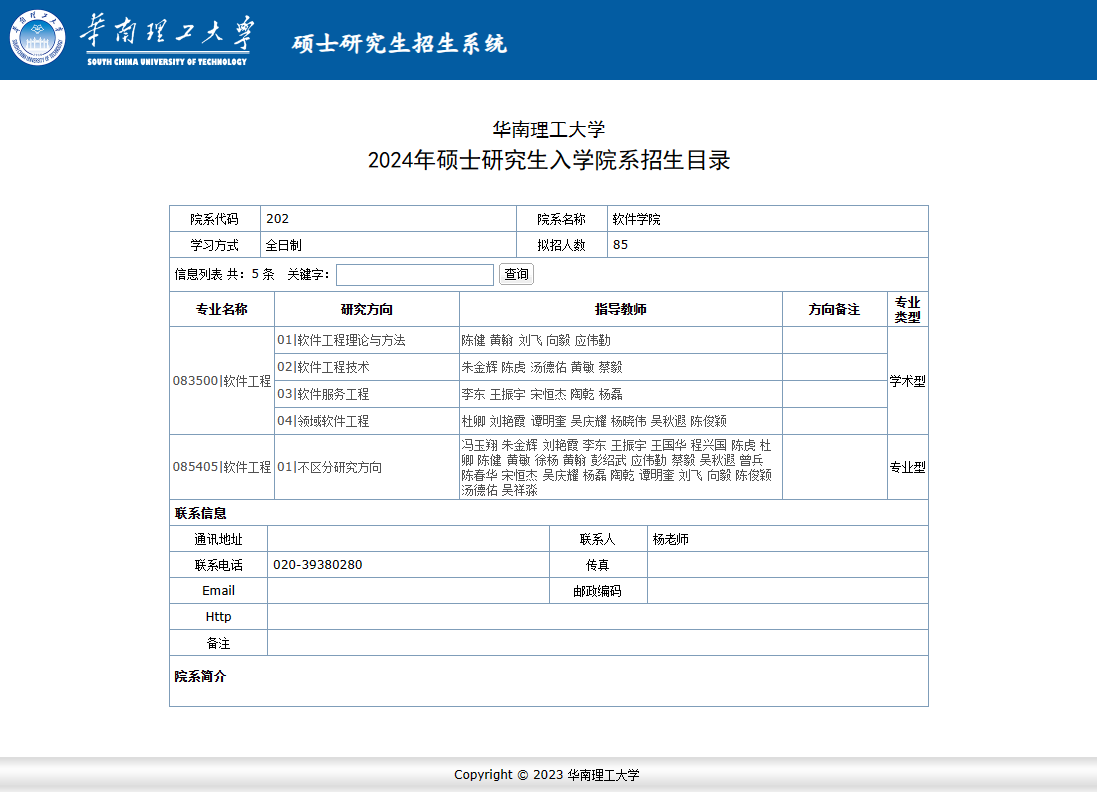Click advisor list starting with 李东 王振宇
This screenshot has width=1097, height=792.
coord(542,394)
